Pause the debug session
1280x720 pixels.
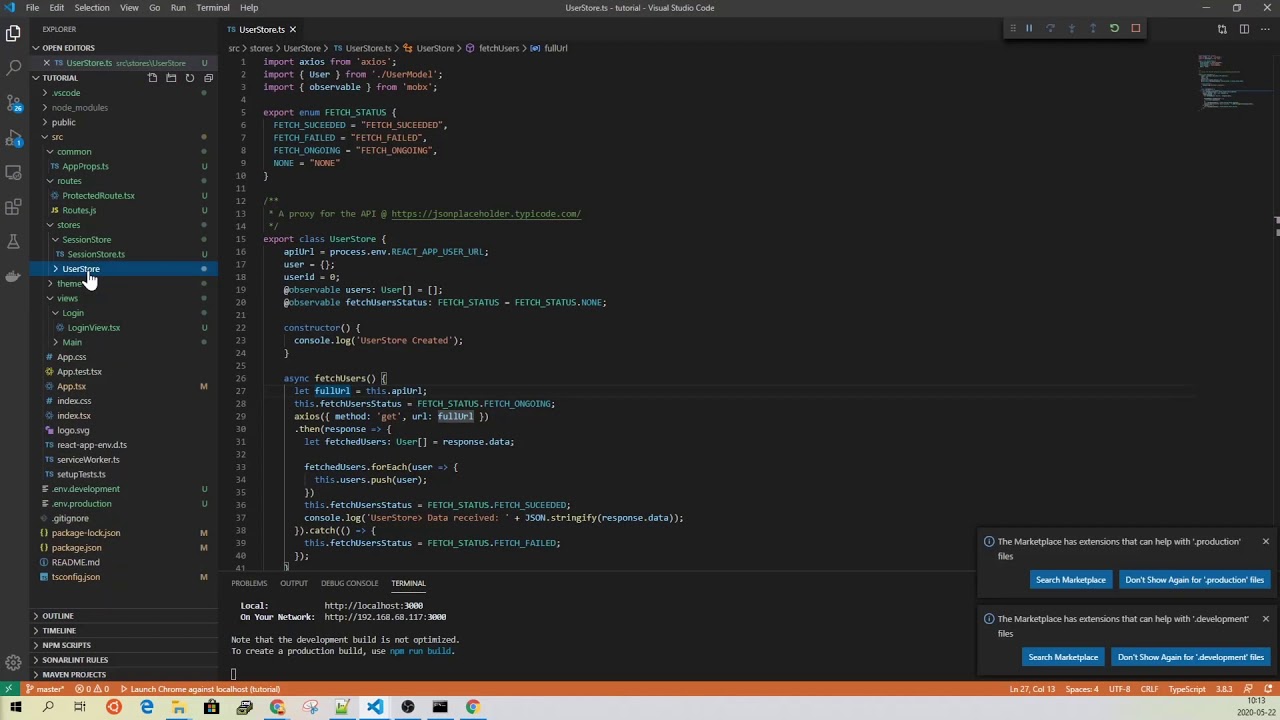click(1028, 29)
